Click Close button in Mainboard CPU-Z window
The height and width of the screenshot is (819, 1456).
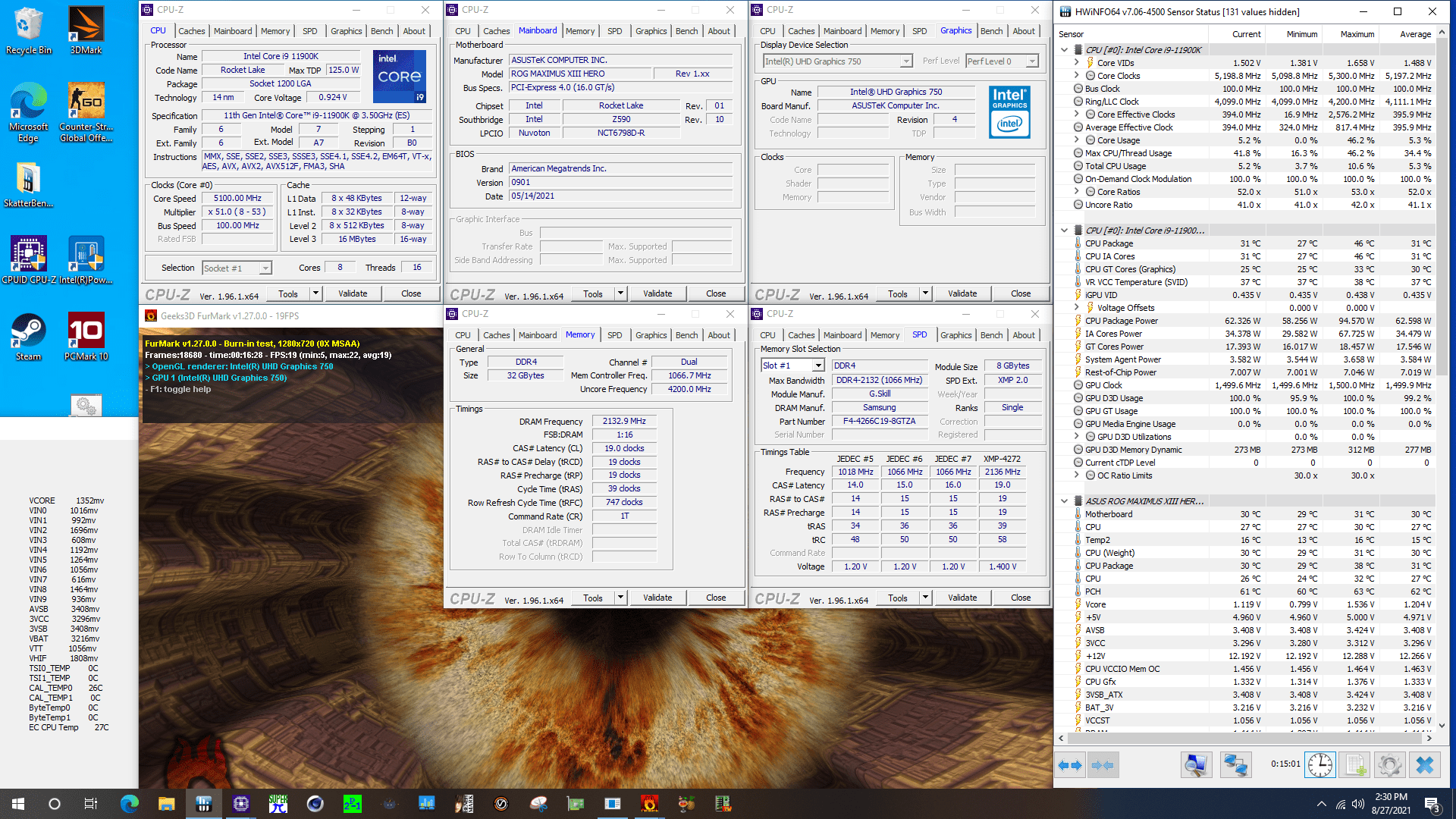[716, 293]
